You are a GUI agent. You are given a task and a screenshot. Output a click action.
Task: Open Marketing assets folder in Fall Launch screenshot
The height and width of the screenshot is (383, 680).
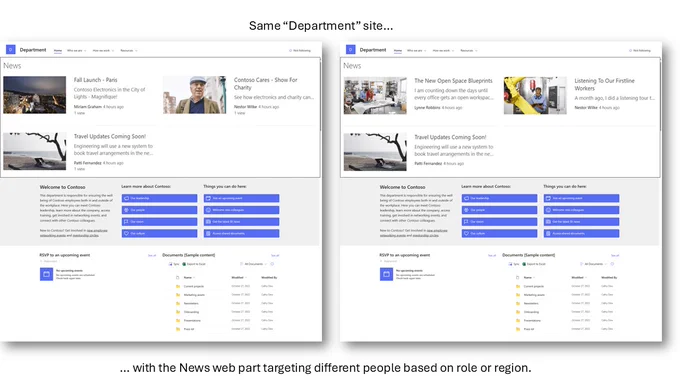pyautogui.click(x=194, y=295)
